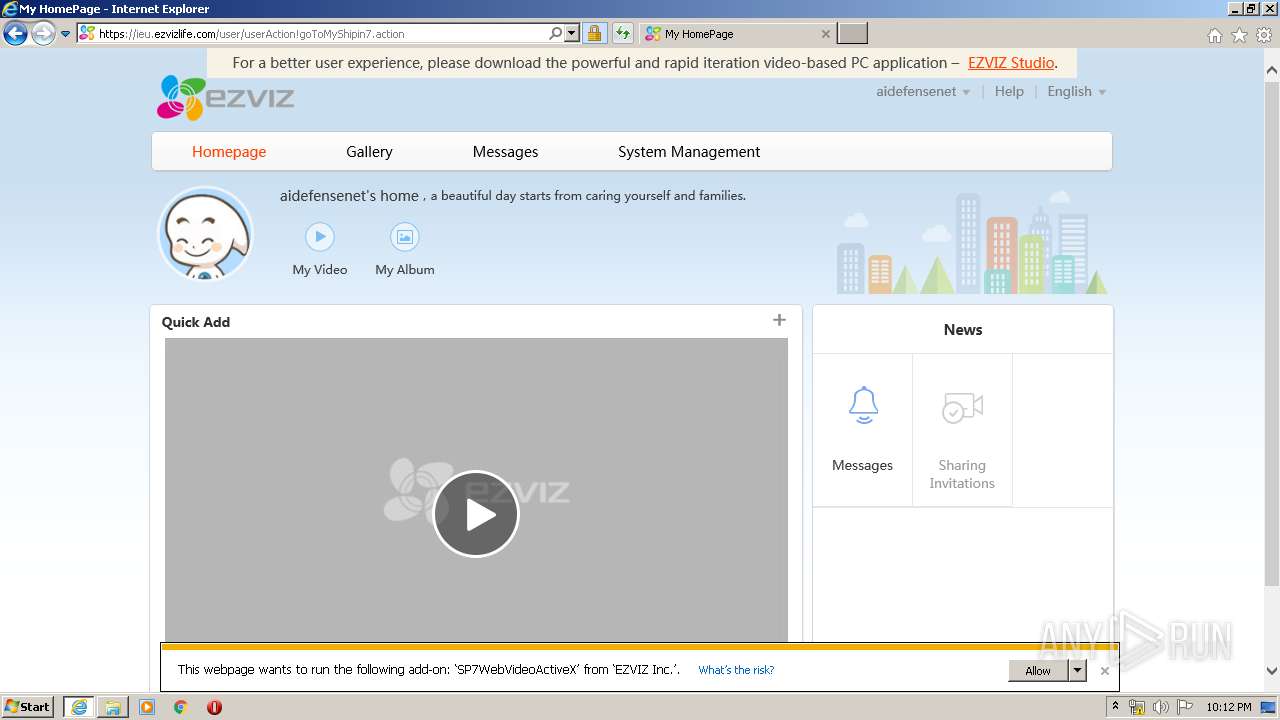Open Chrome taskbar icon
Viewport: 1280px width, 720px height.
[x=180, y=707]
